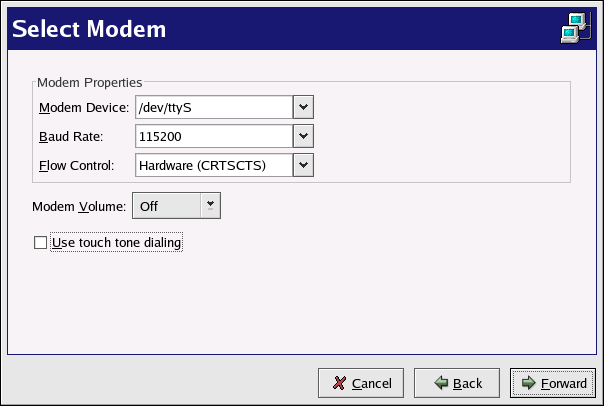Viewport: 604px width, 406px height.
Task: Expand the Flow Control dropdown arrow
Action: [x=304, y=165]
